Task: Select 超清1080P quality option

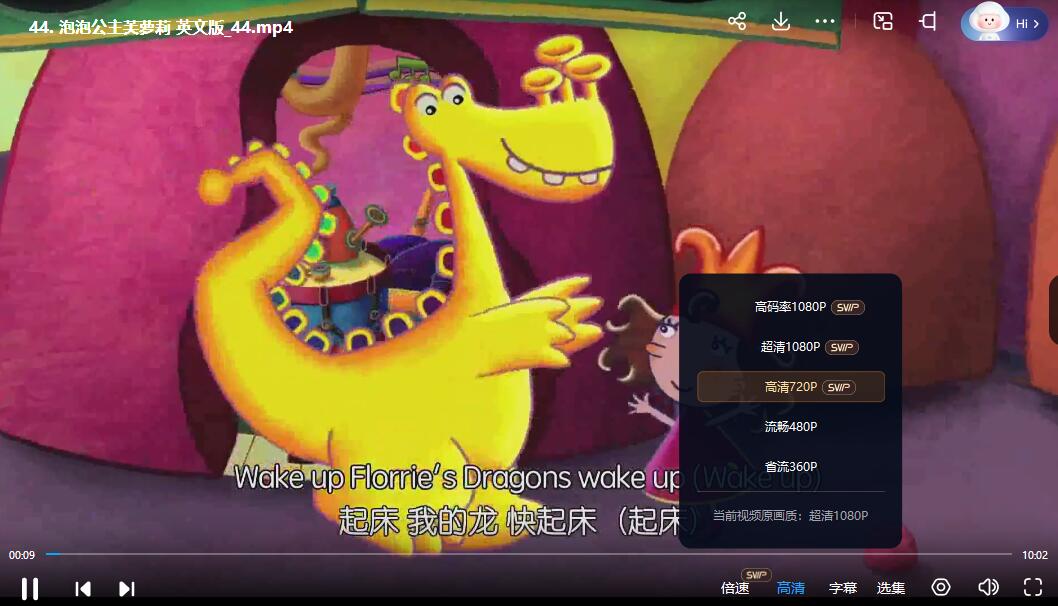Action: (790, 347)
